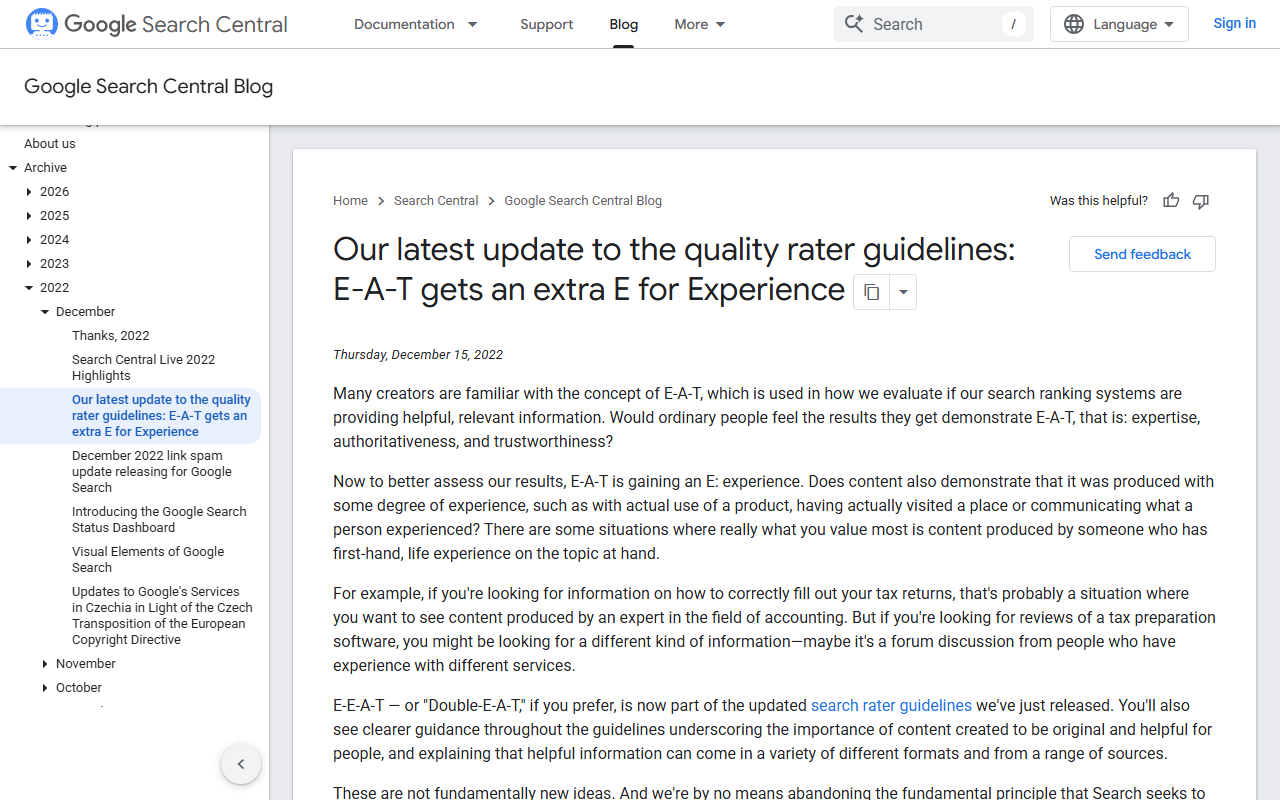This screenshot has height=800, width=1280.
Task: Click the thumbs down not helpful icon
Action: tap(1201, 201)
